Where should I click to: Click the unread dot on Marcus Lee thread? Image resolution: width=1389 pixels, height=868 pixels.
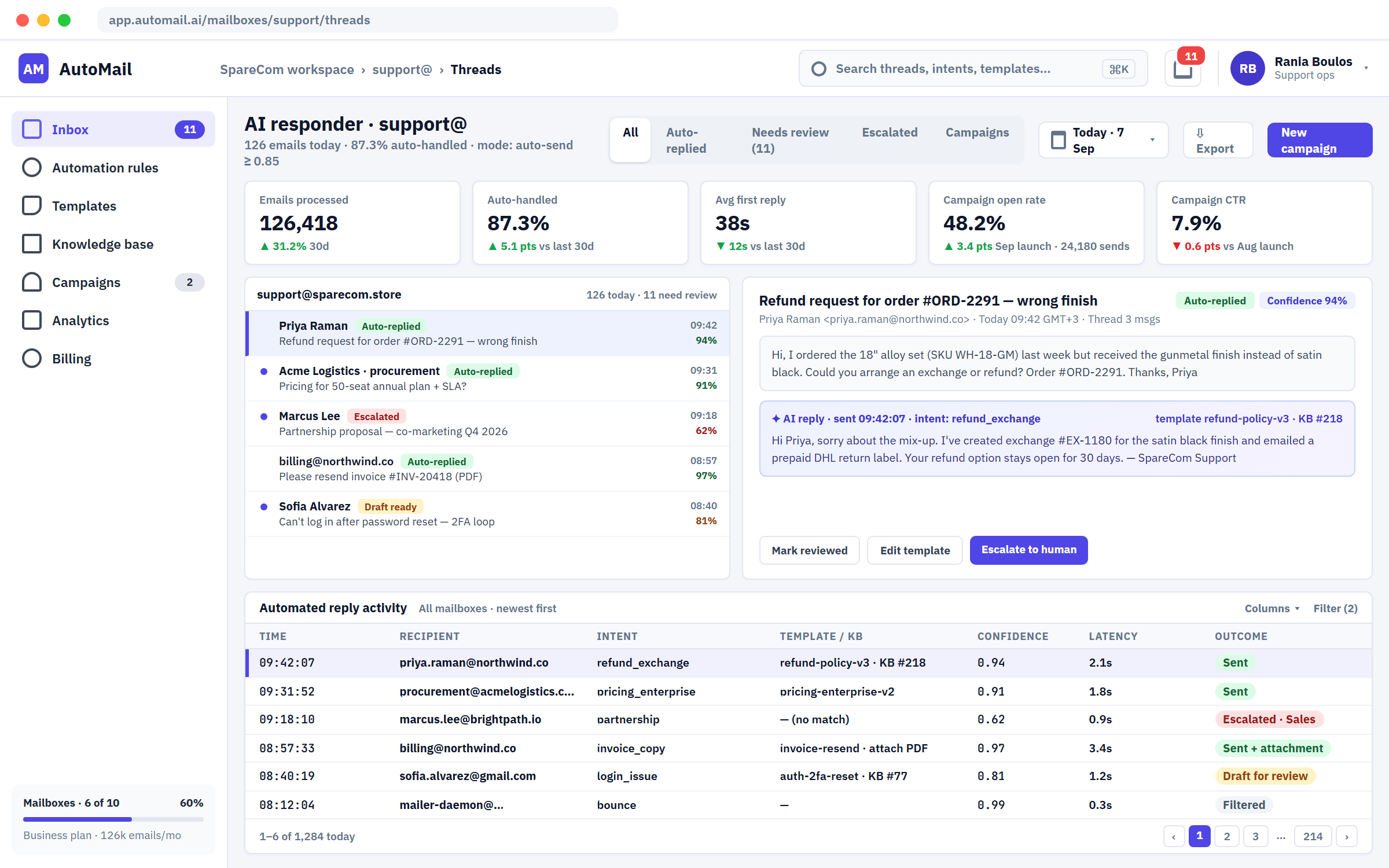pos(264,417)
